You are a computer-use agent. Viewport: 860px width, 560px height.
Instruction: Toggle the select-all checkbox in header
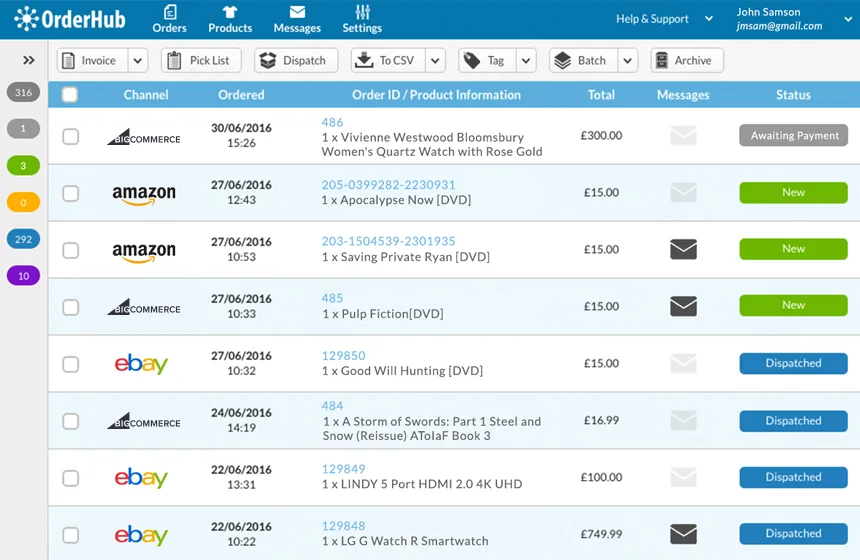[x=70, y=95]
